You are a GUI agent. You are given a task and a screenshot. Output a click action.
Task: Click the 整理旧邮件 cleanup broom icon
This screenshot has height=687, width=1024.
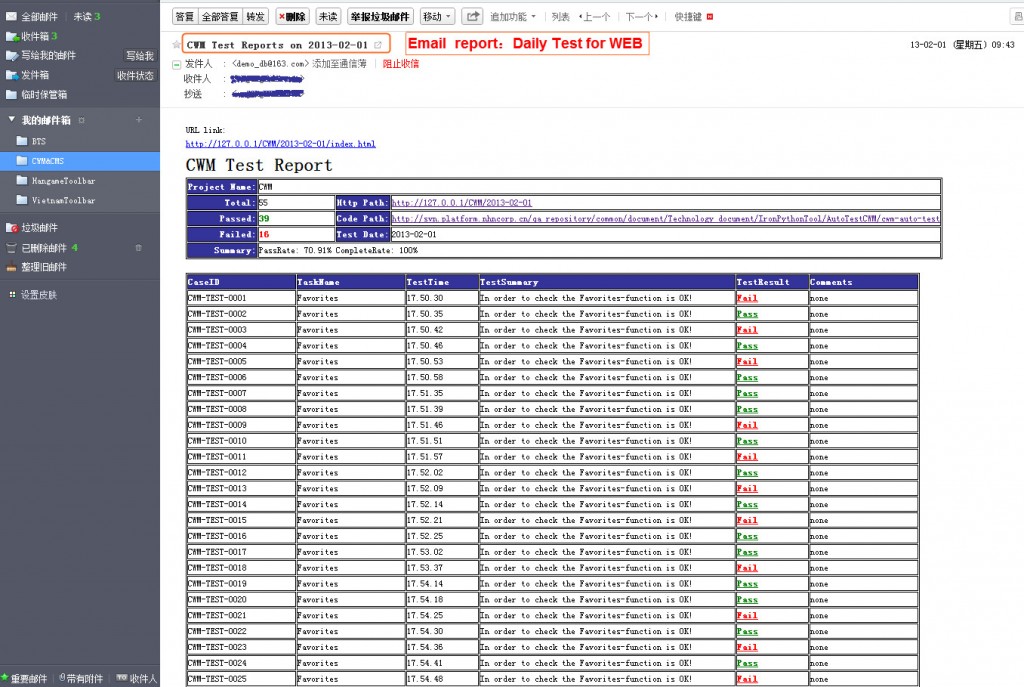pos(11,266)
